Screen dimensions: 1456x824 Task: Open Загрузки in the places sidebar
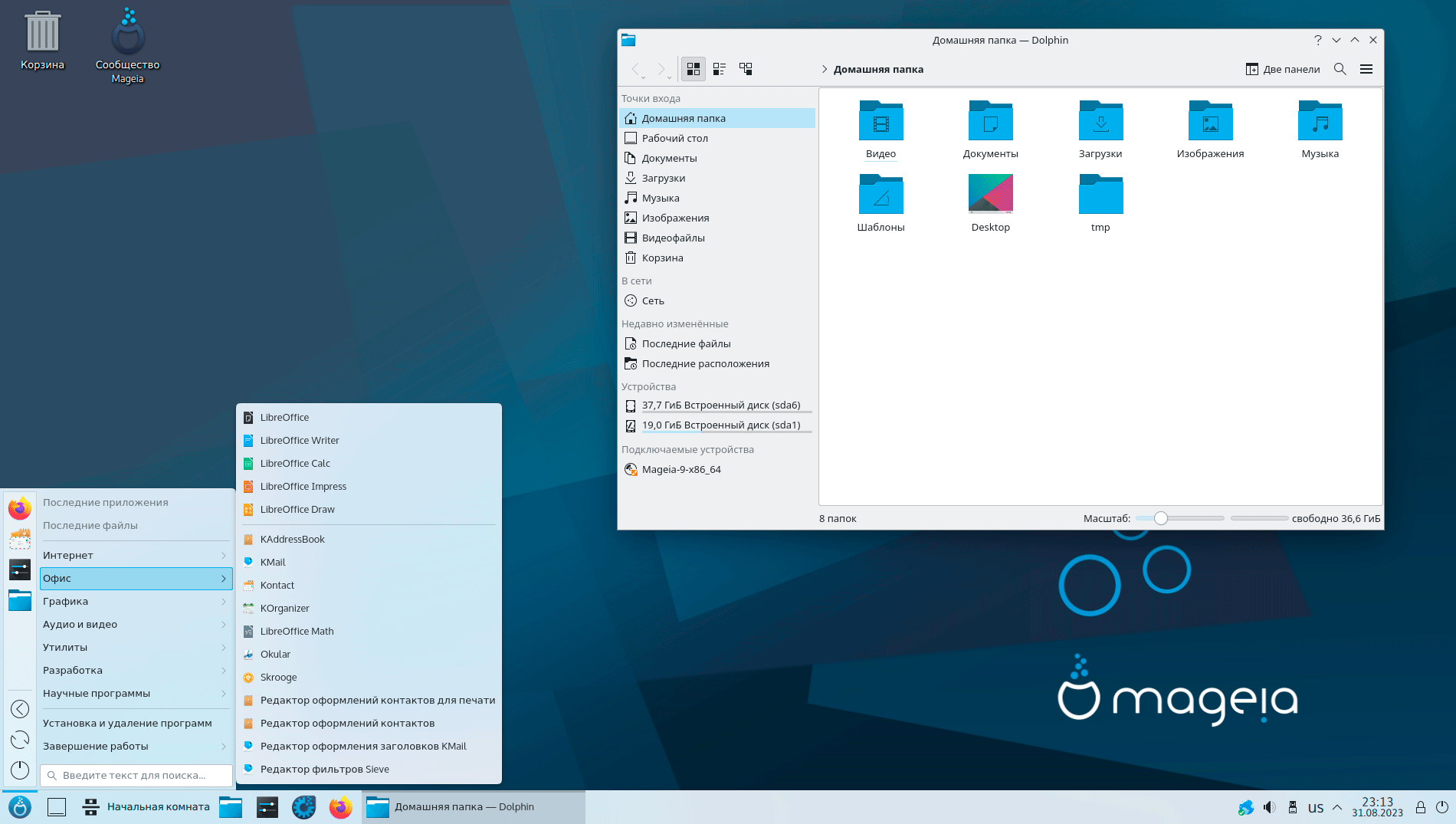664,179
